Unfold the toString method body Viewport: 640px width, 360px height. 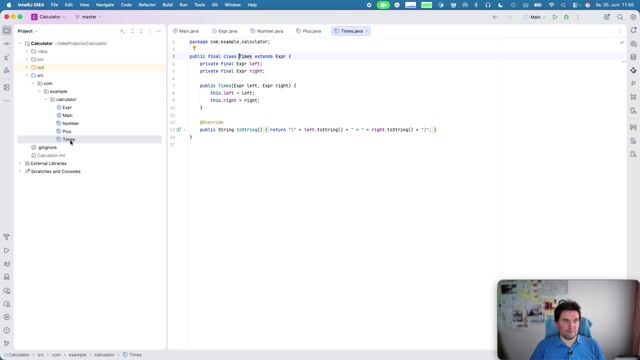click(184, 130)
